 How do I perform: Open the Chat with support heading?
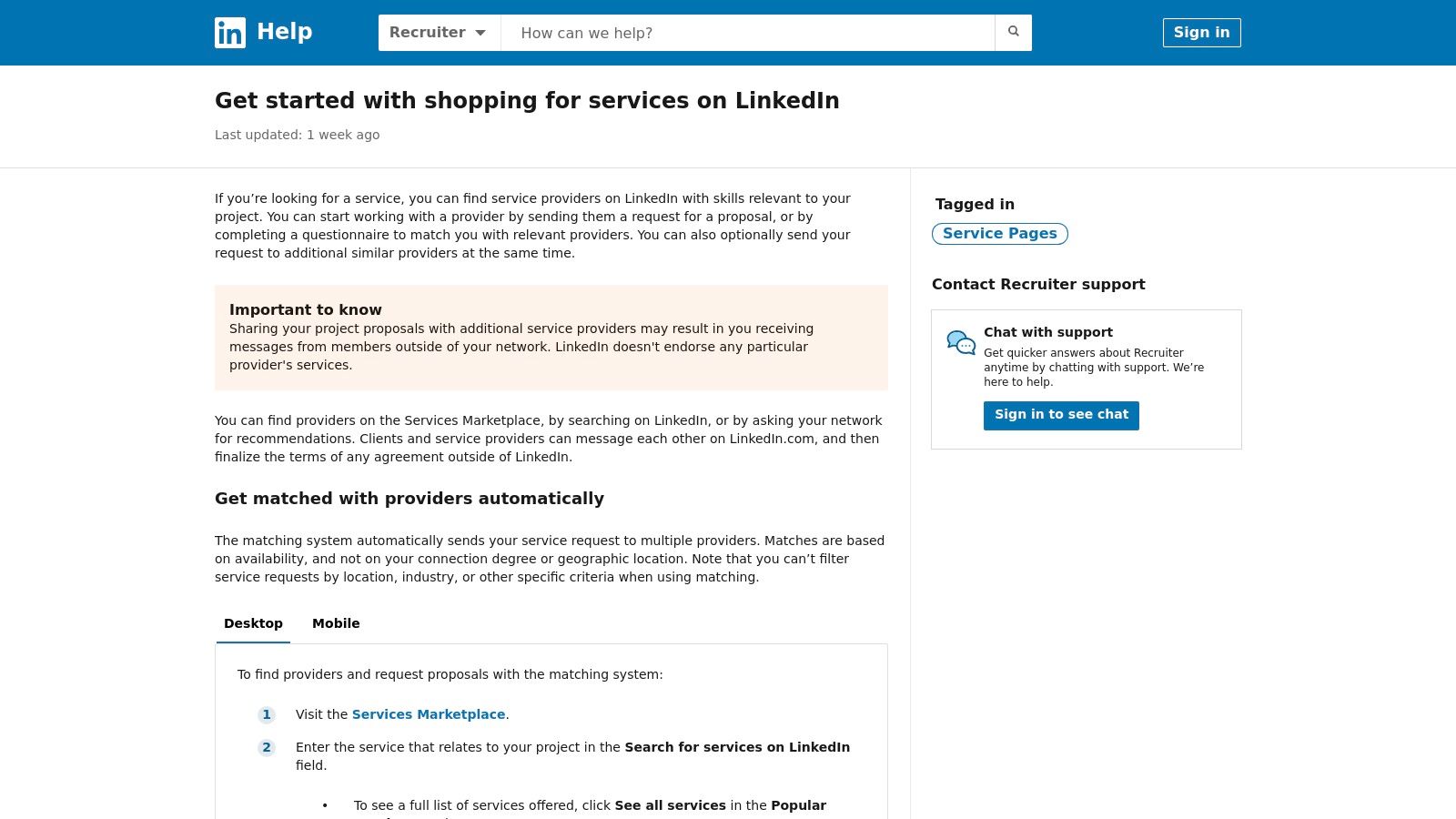(1047, 332)
